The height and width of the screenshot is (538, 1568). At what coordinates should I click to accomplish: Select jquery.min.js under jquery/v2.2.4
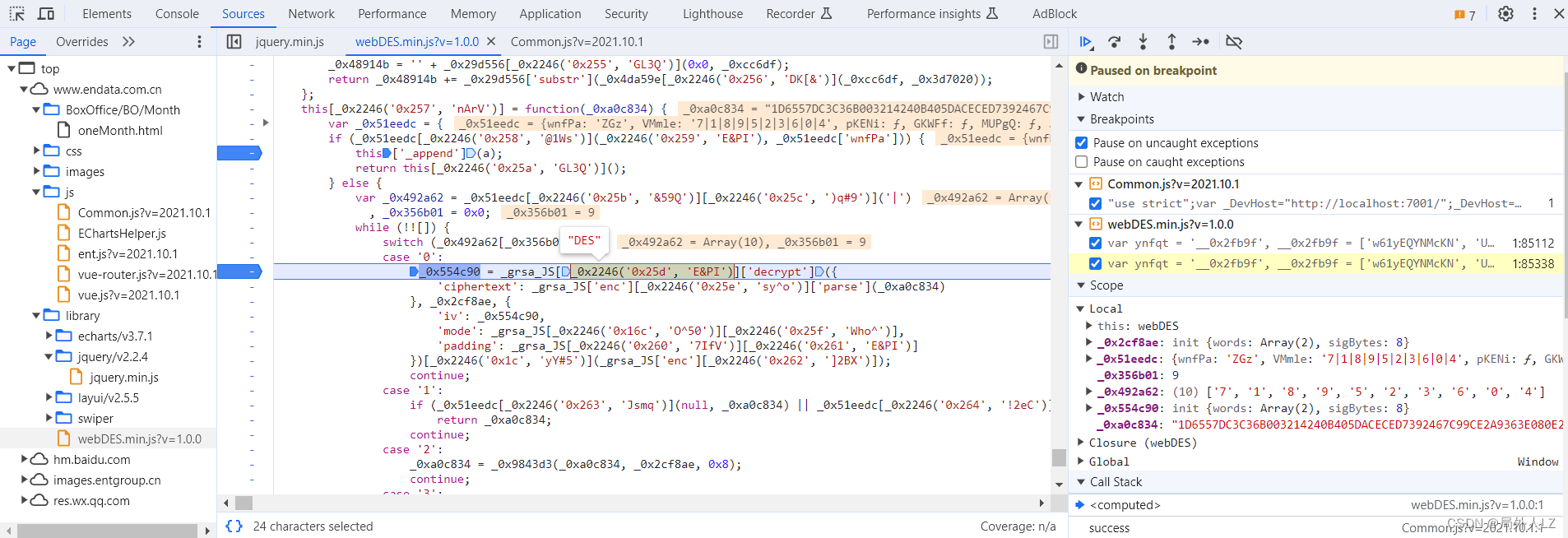click(x=123, y=378)
